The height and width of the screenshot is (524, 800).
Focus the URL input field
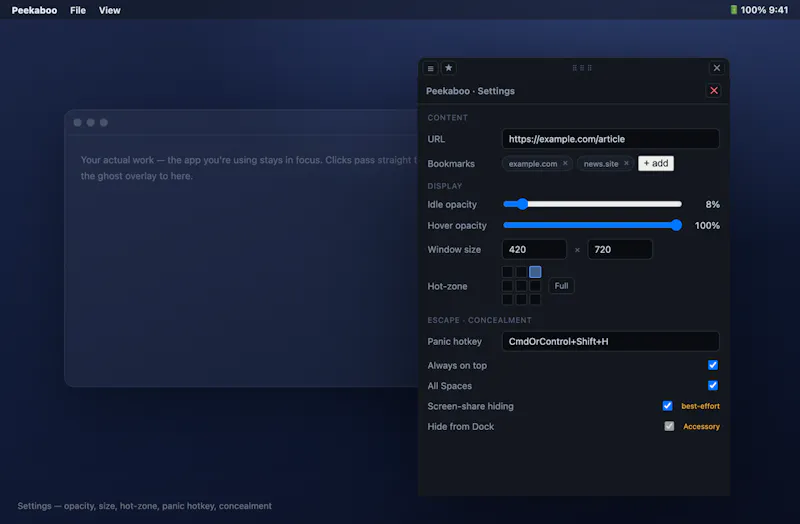click(611, 139)
